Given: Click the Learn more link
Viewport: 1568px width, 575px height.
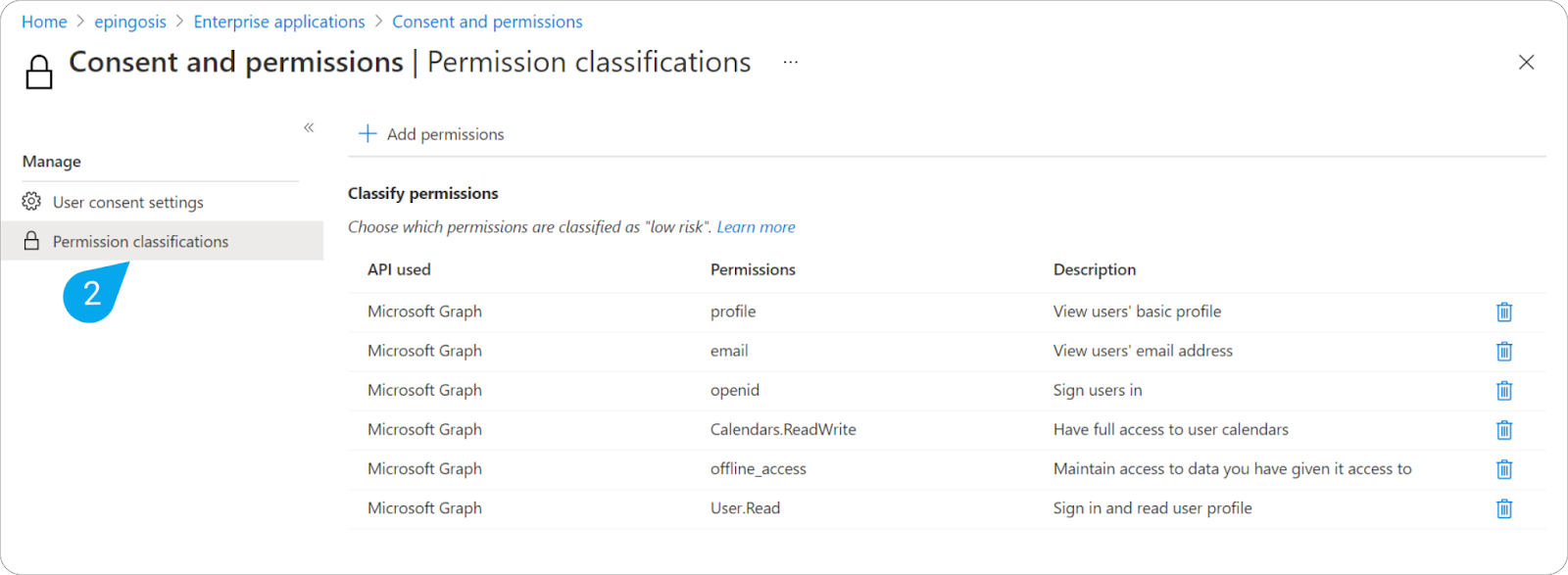Looking at the screenshot, I should click(x=756, y=227).
